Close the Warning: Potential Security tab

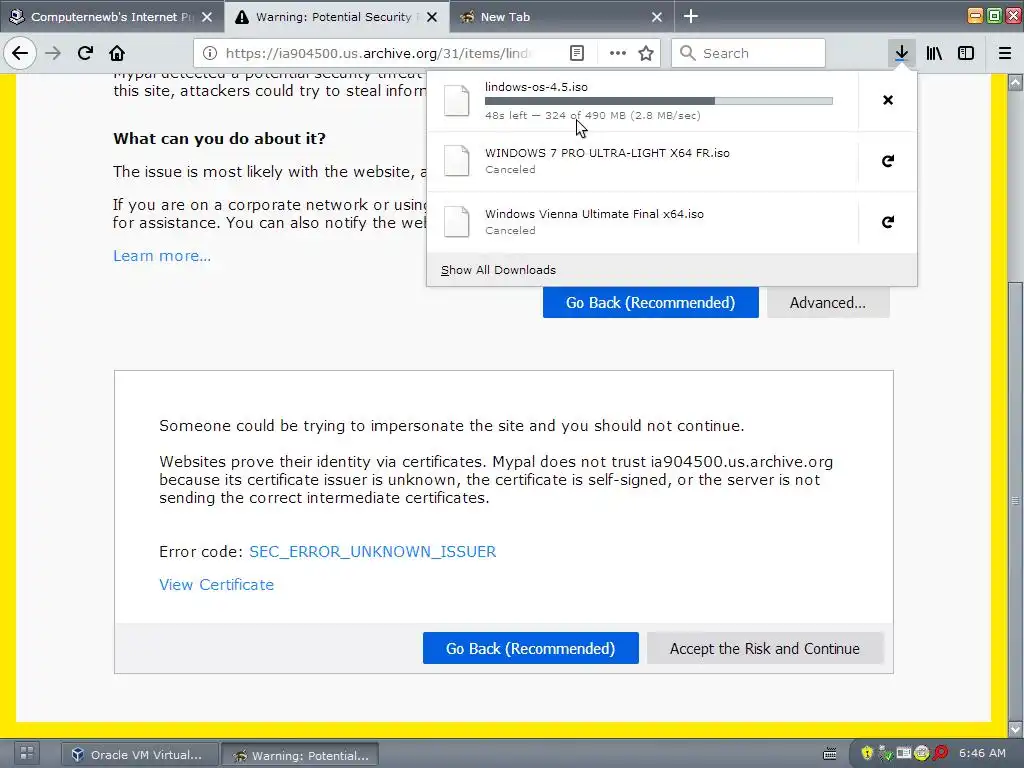coord(432,17)
